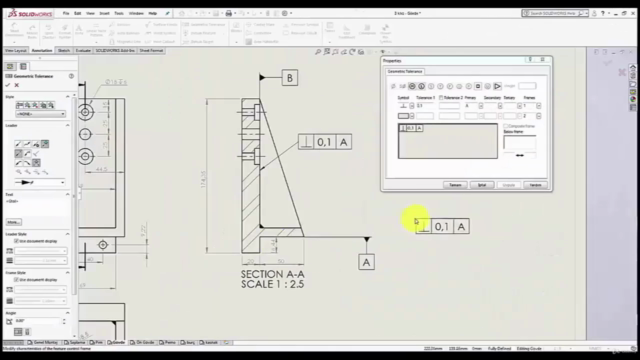Open help for the Geometric Tolerance panel
Image resolution: width=640 pixels, height=360 pixels.
tap(71, 76)
